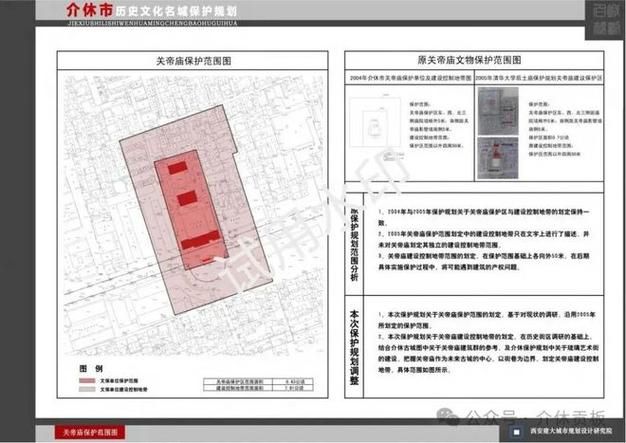
Task: Open the upper 2005 gray map thumbnail
Action: (x=498, y=111)
